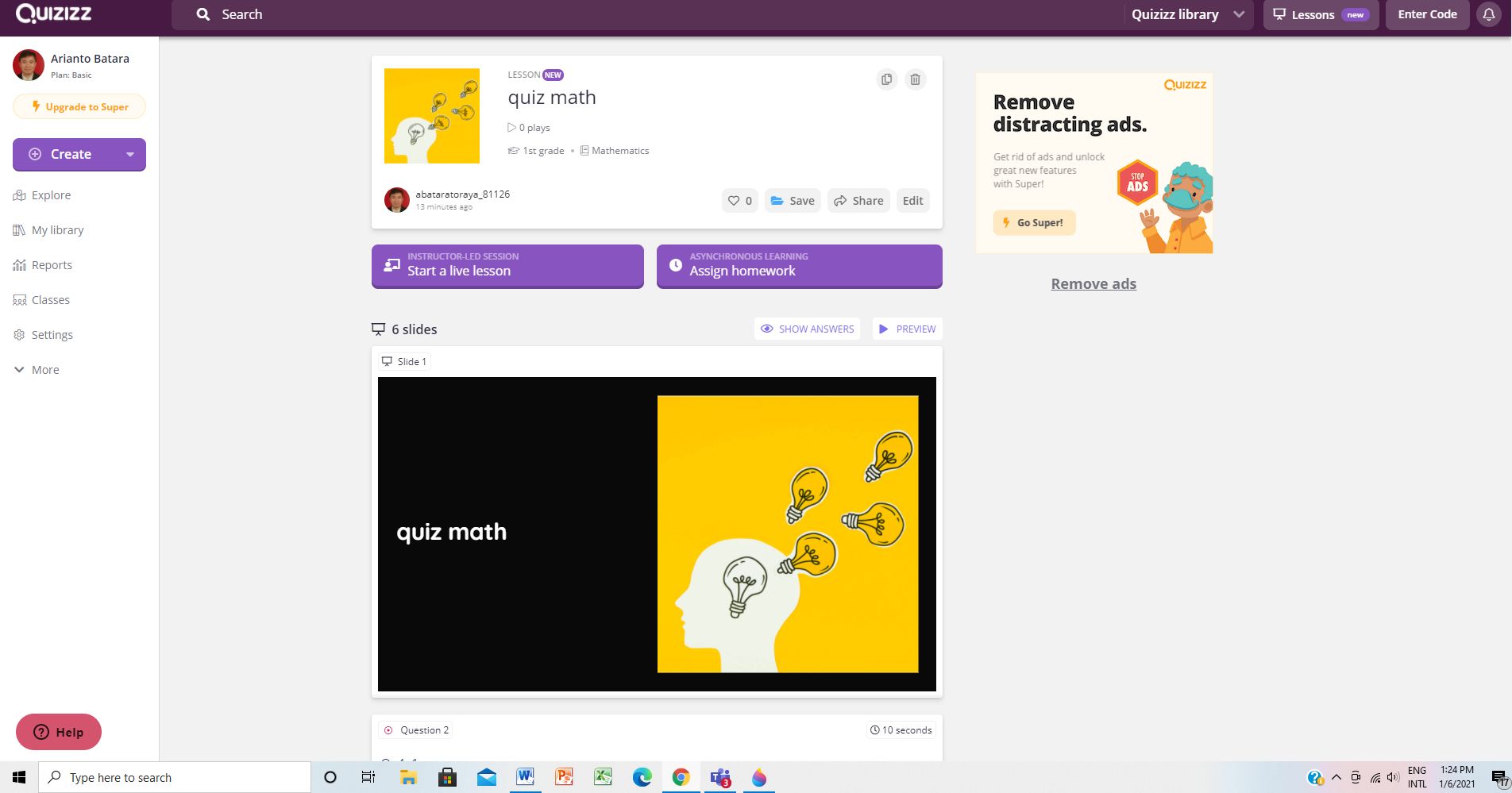Click the Question 2 label
1512x793 pixels.
pyautogui.click(x=416, y=730)
